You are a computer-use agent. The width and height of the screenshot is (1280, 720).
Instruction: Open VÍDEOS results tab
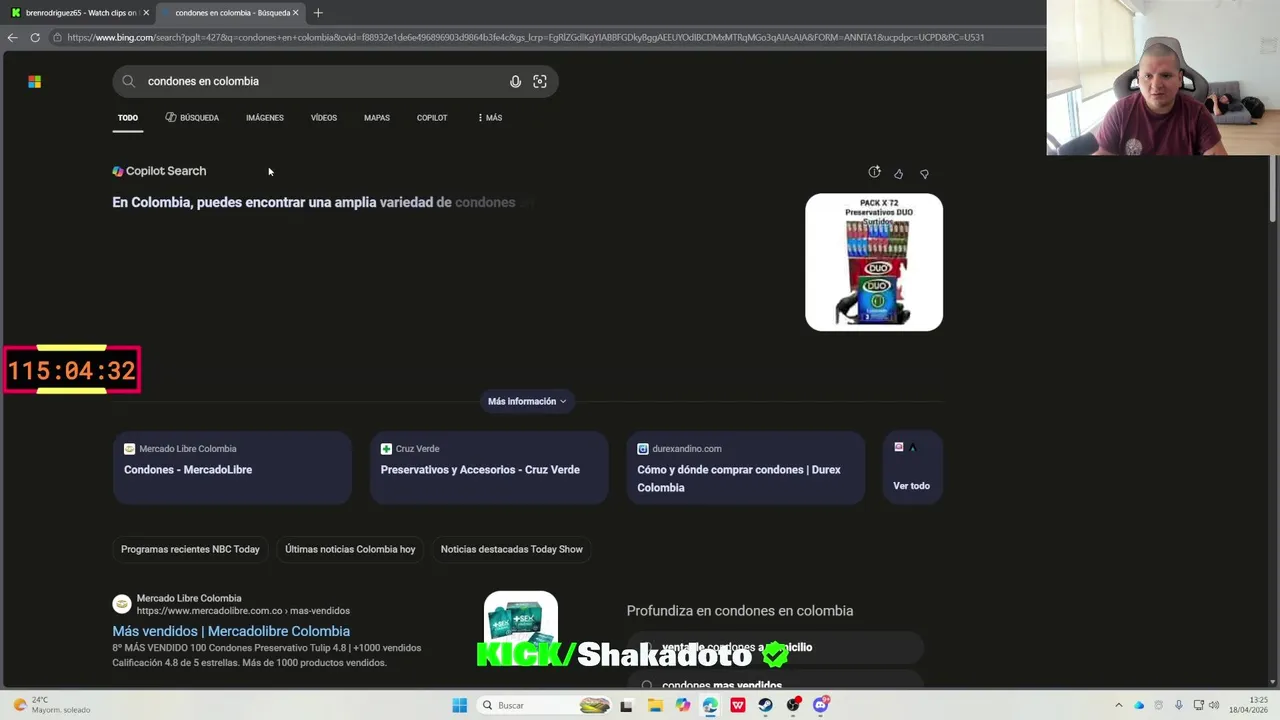[x=324, y=118]
